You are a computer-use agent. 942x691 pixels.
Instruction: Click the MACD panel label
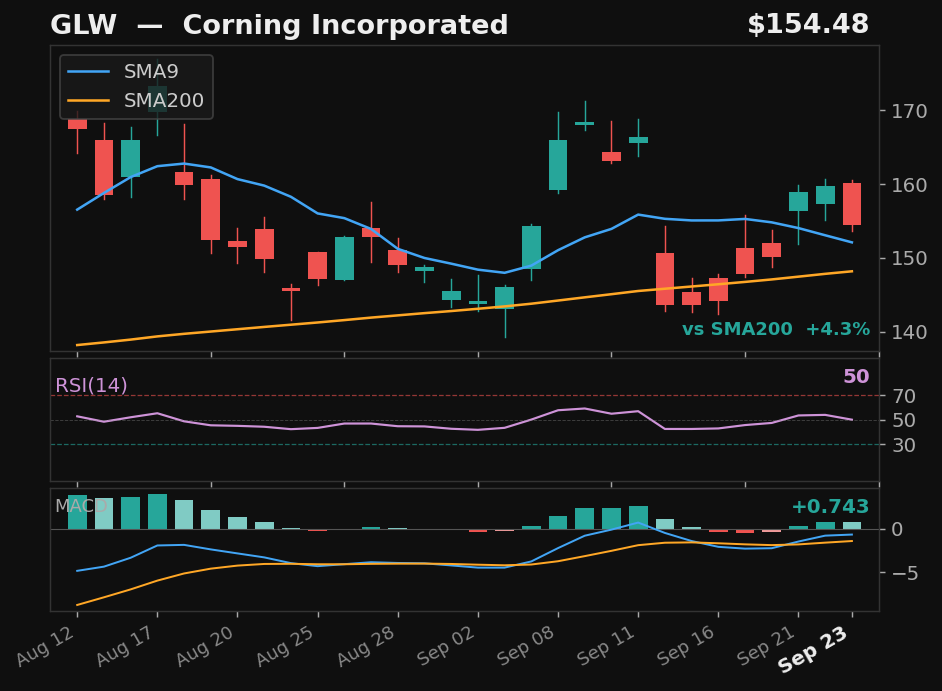coord(81,506)
